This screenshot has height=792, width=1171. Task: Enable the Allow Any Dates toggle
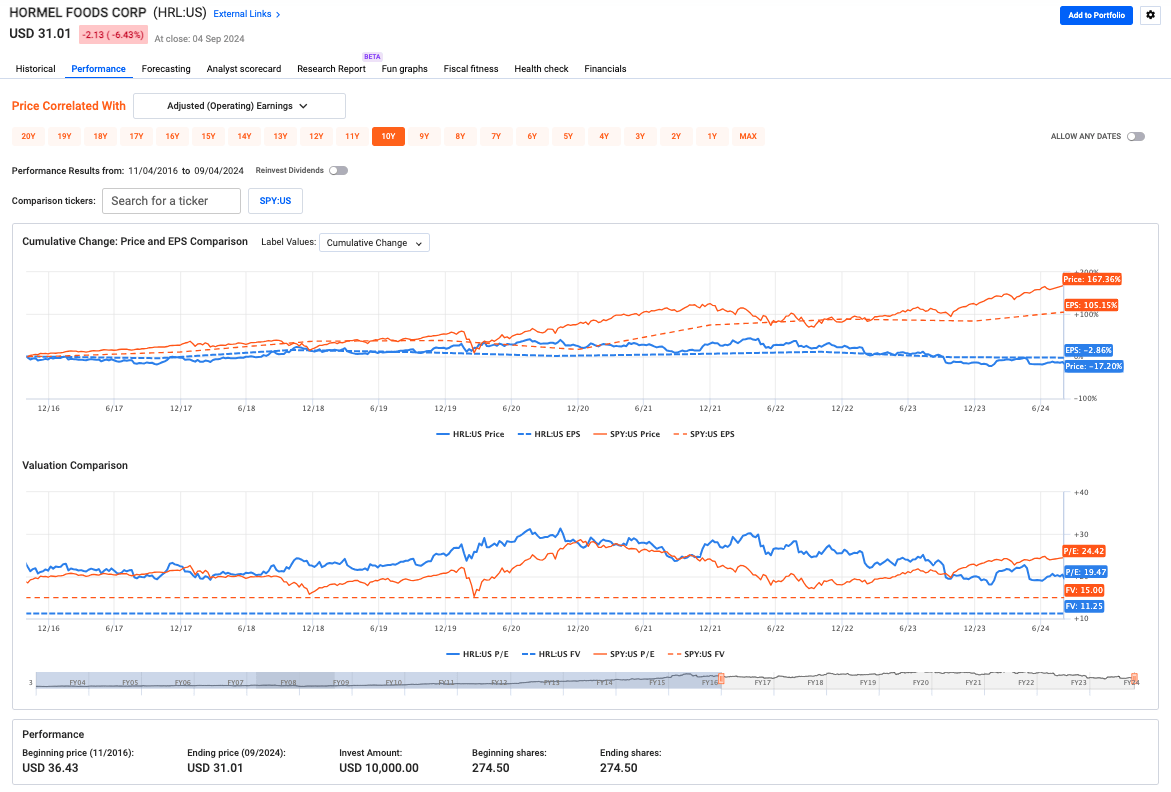coord(1135,136)
